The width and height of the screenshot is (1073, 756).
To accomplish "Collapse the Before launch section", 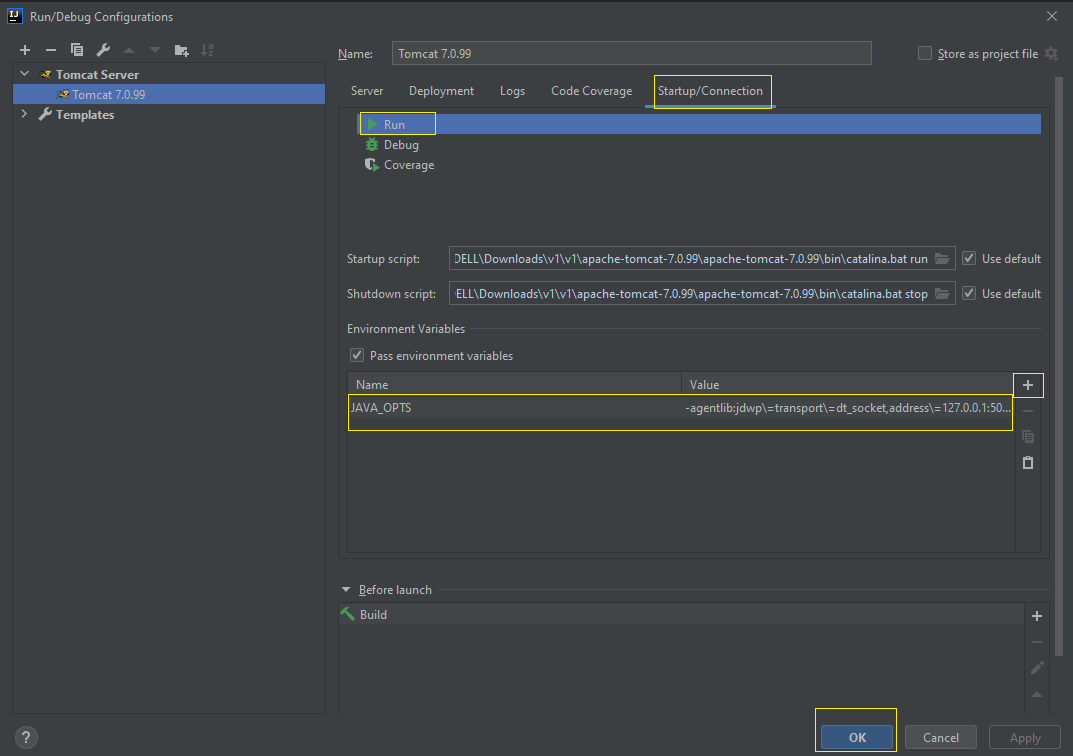I will click(347, 590).
